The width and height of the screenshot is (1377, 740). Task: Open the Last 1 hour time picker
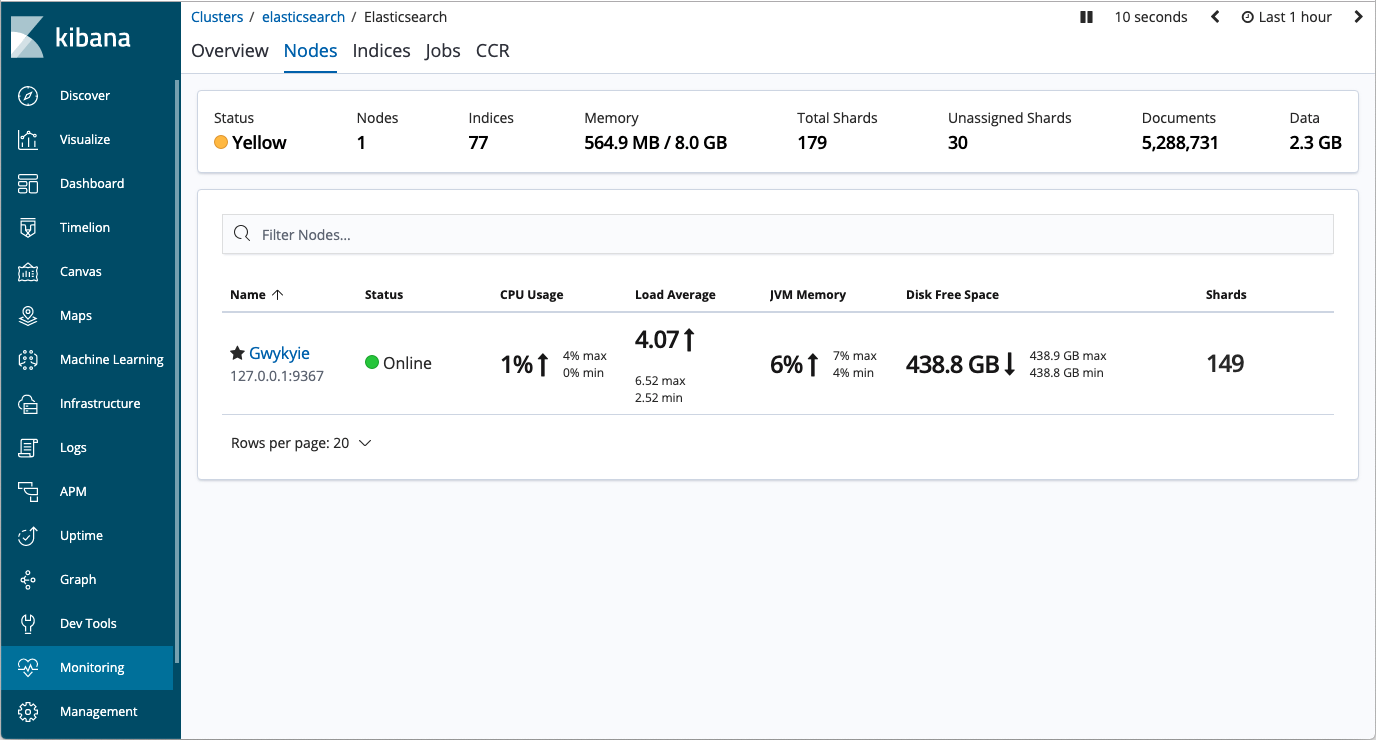(1287, 17)
